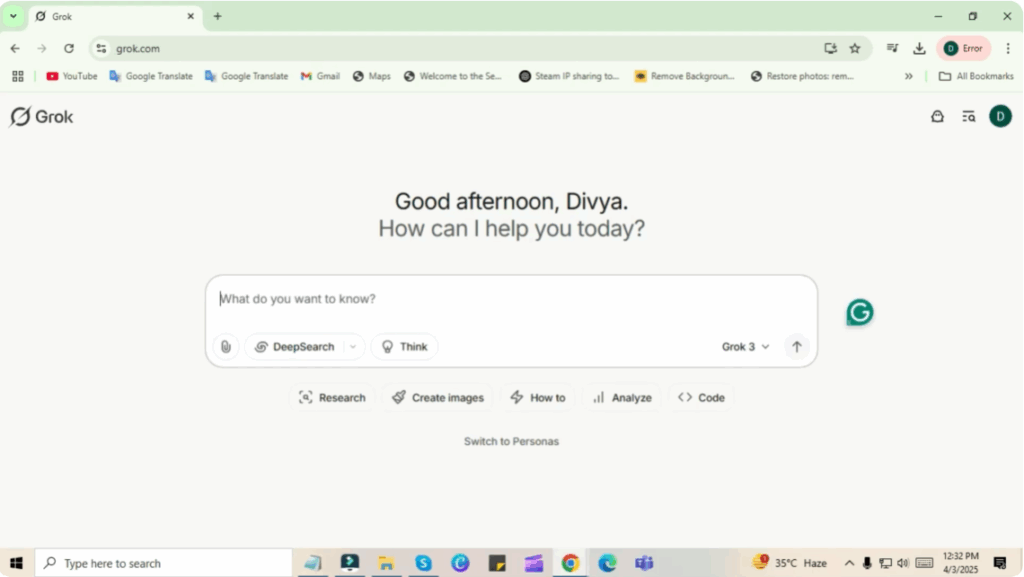
Task: Expand the DeepSearch dropdown arrow
Action: pyautogui.click(x=352, y=347)
